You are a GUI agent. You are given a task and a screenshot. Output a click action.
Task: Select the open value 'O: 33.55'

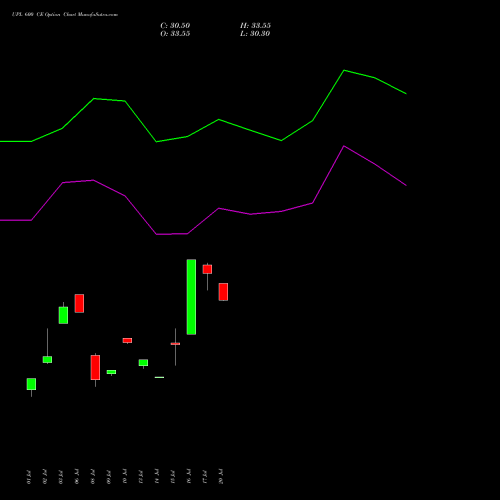point(175,34)
